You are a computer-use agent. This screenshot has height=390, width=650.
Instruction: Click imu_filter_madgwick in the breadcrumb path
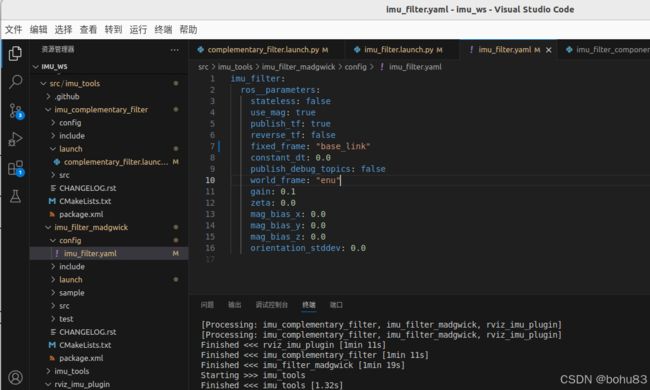(x=298, y=67)
